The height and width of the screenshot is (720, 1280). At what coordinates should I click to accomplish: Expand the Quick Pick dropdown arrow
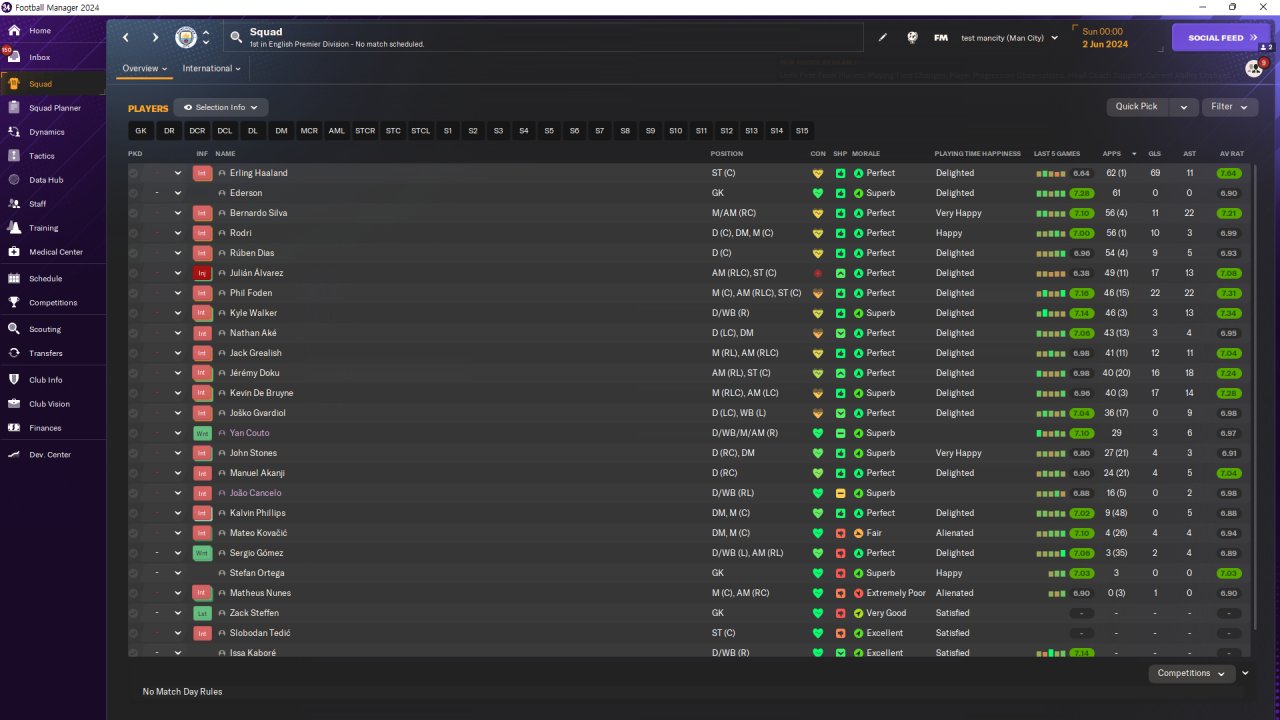click(1184, 107)
